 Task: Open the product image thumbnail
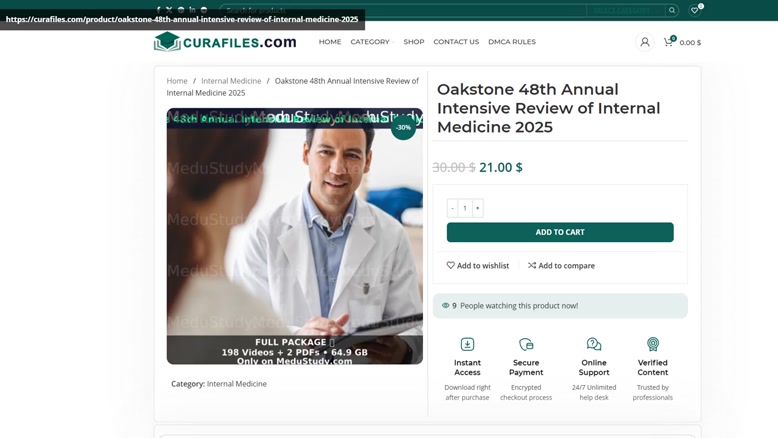click(295, 236)
